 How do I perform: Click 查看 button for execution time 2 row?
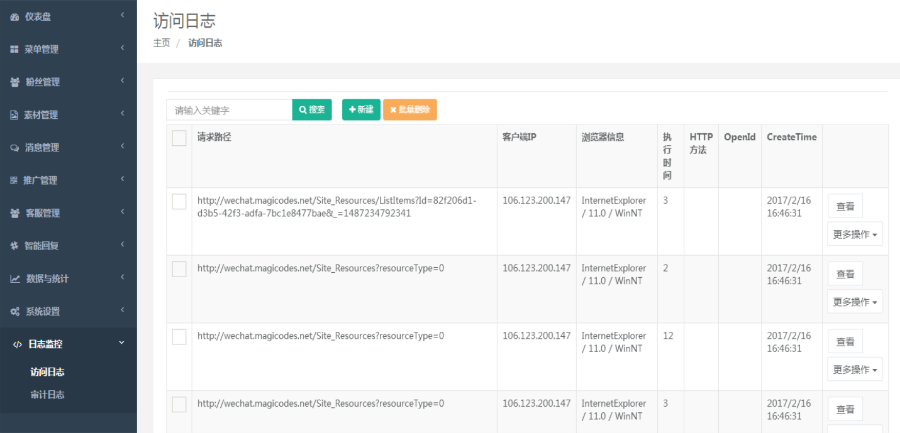coord(845,273)
